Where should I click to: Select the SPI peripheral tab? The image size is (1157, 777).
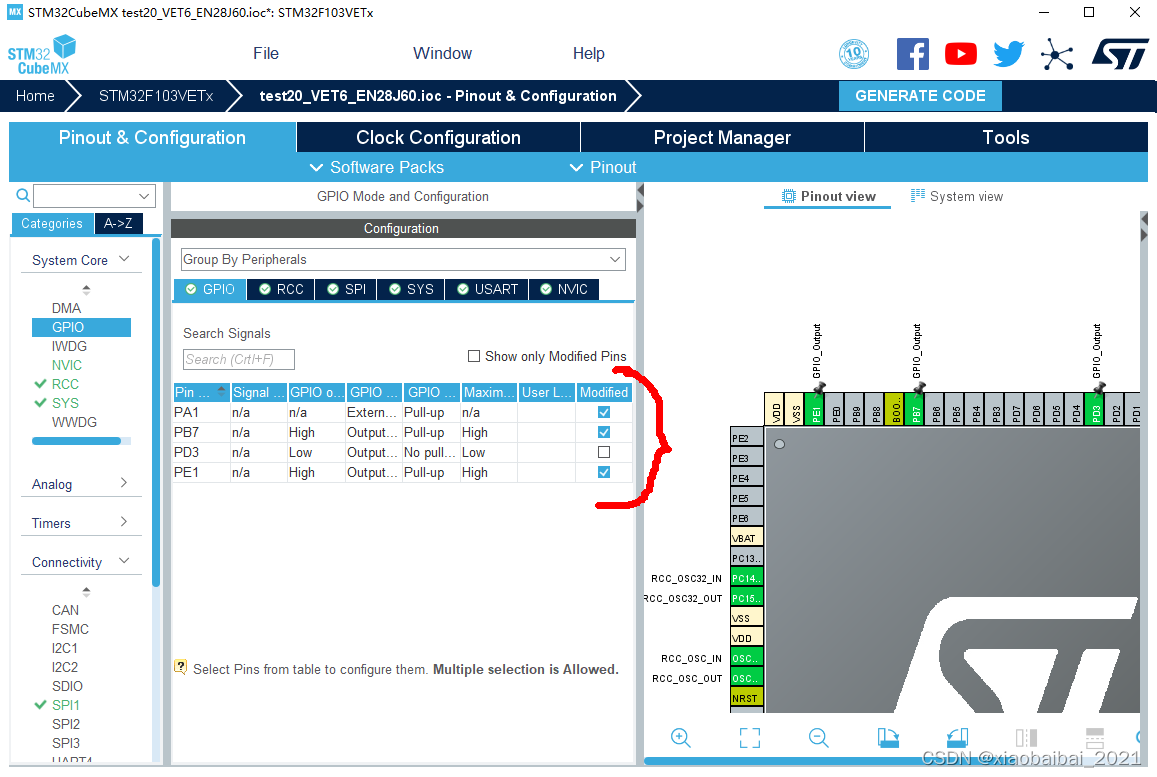pyautogui.click(x=346, y=289)
